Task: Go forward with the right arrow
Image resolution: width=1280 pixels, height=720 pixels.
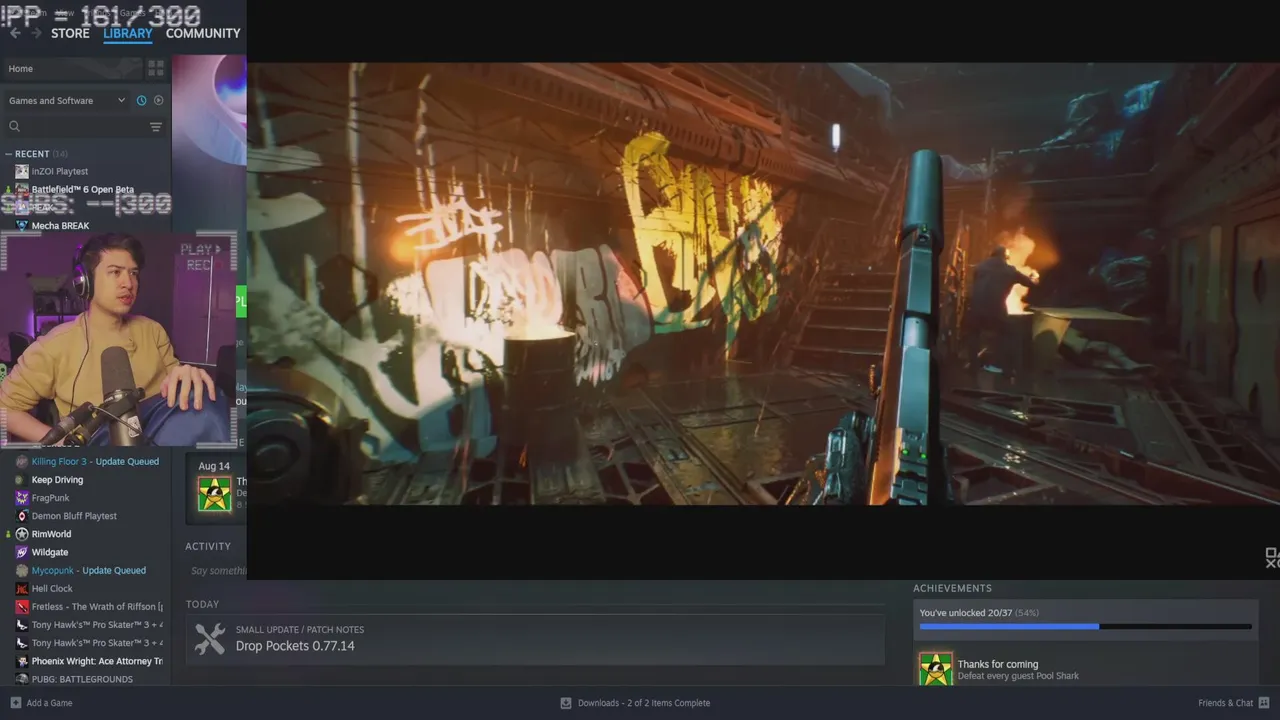Action: (x=36, y=33)
